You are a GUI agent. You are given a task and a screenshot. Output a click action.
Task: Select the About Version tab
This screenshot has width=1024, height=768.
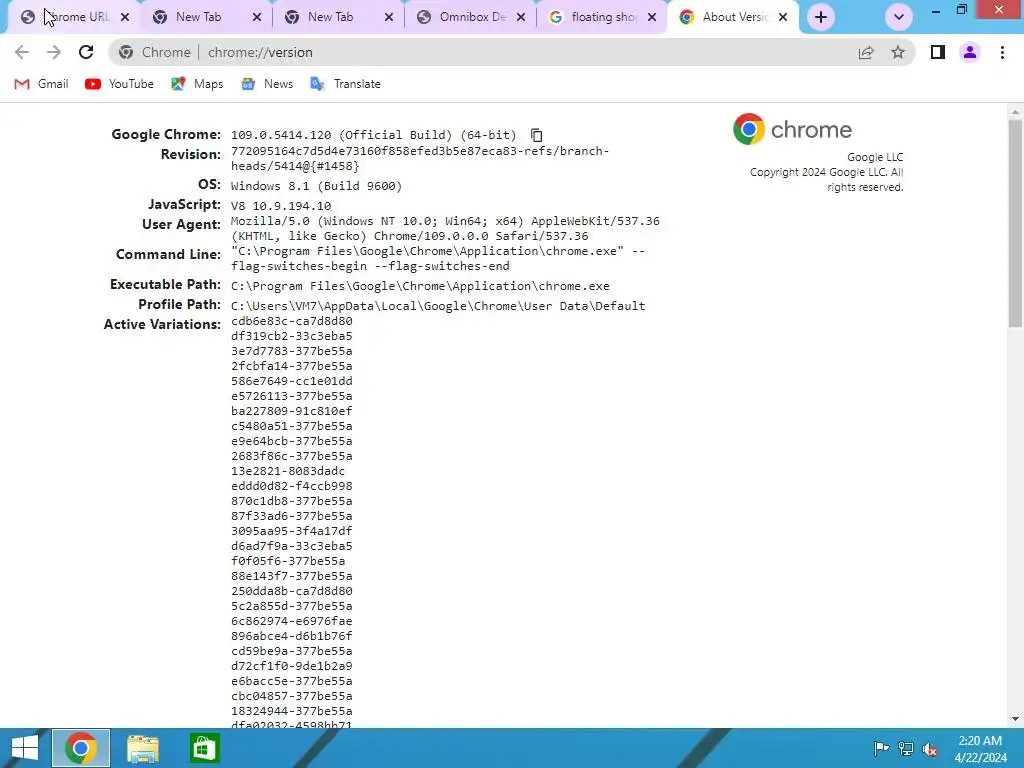tap(733, 17)
